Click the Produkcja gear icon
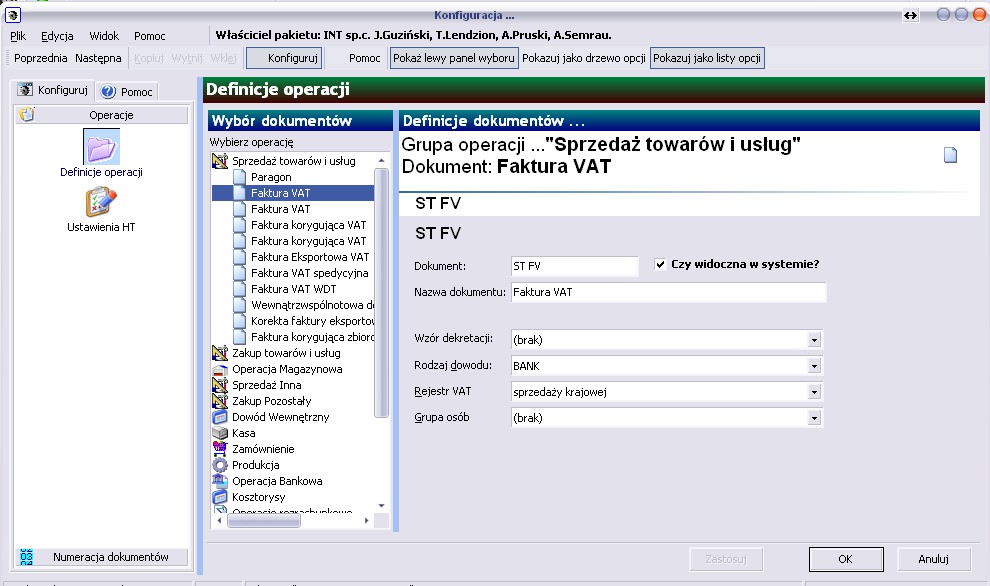This screenshot has height=586, width=990. (x=220, y=465)
